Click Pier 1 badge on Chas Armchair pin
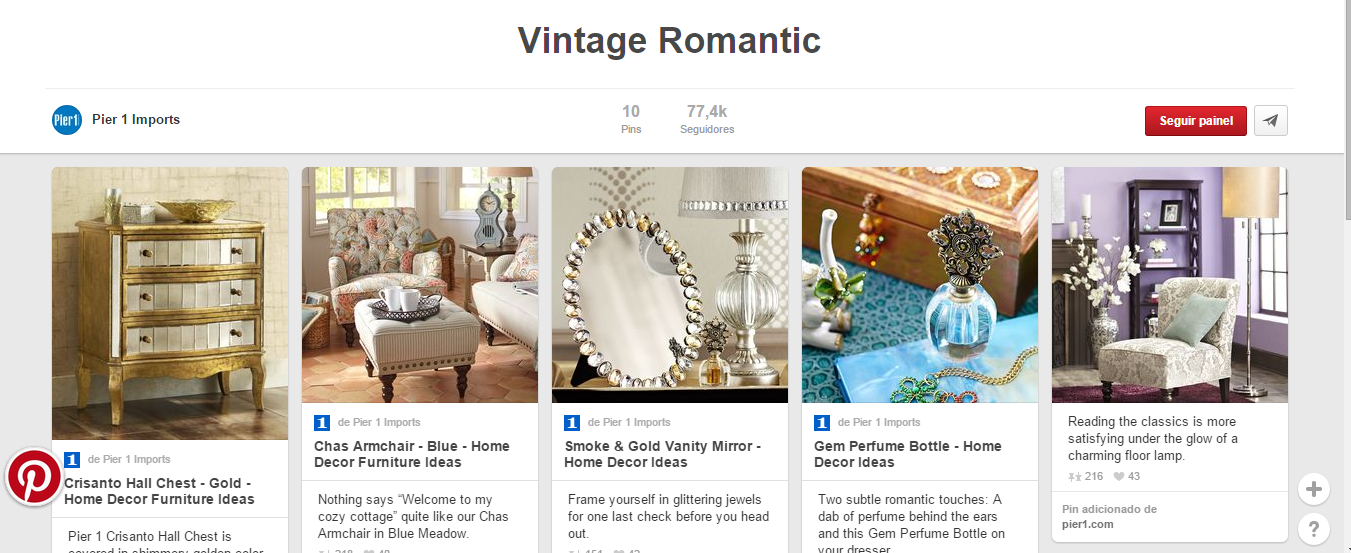Viewport: 1351px width, 553px height. coord(322,422)
